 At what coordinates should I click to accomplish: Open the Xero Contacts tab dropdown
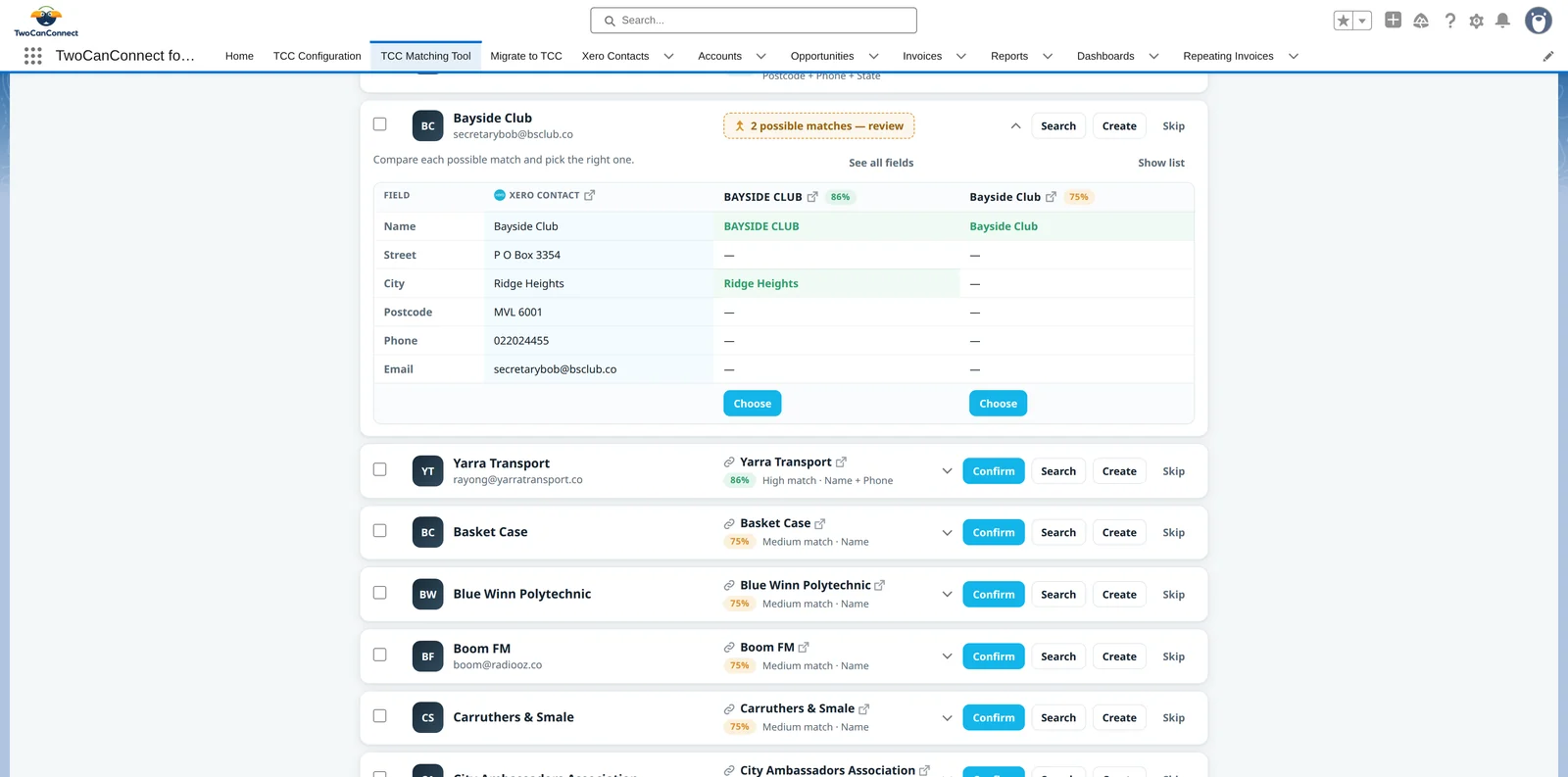669,56
